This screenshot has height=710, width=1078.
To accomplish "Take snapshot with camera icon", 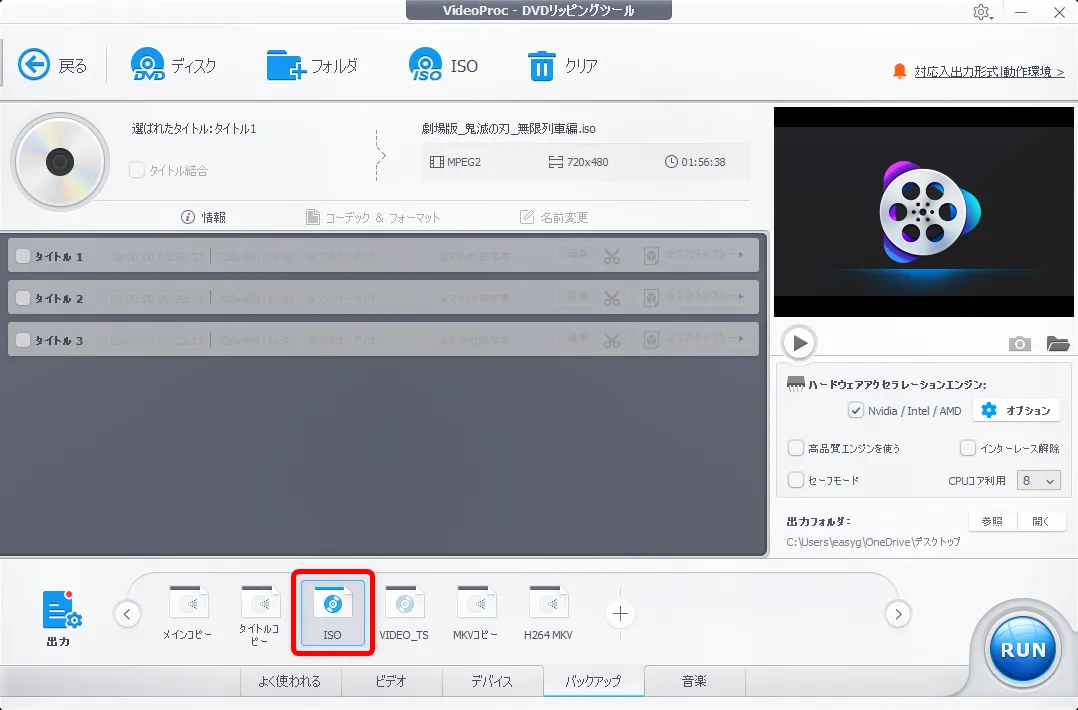I will tap(1020, 343).
